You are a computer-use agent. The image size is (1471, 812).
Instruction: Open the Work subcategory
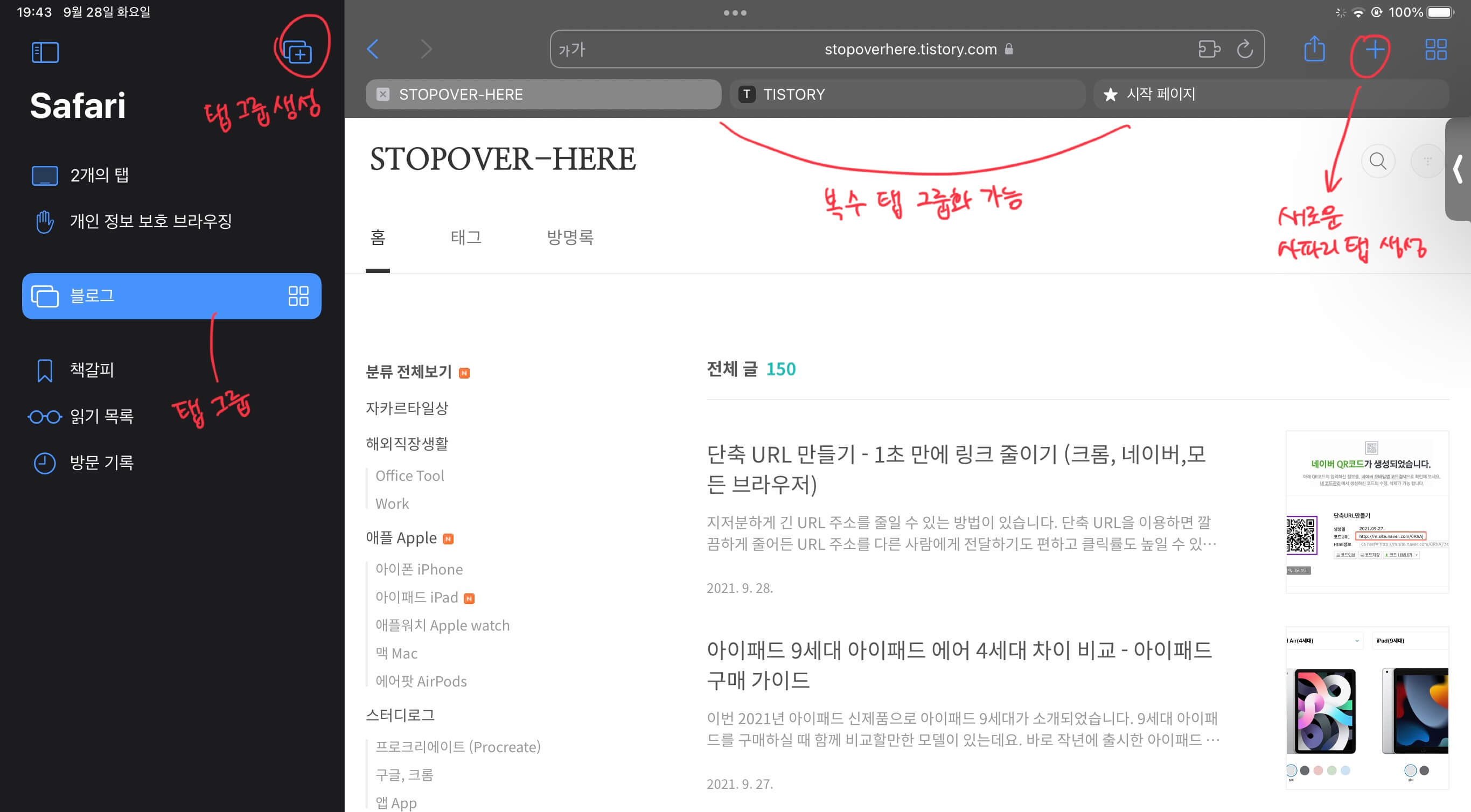click(392, 503)
